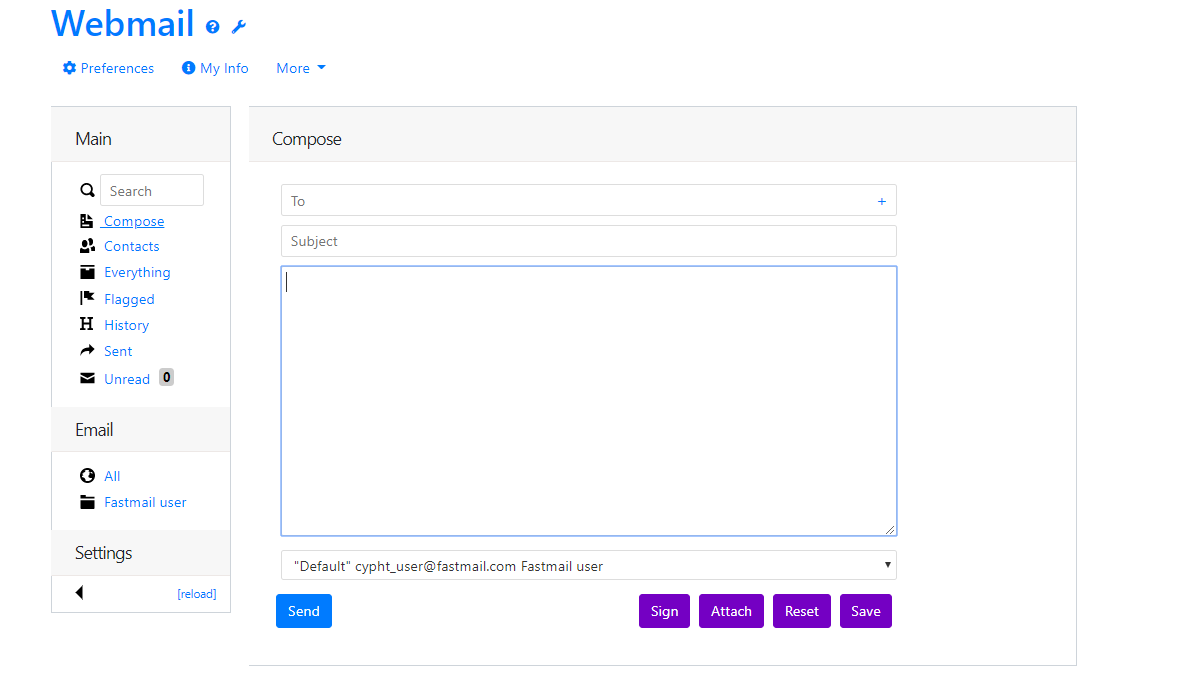Open the Flagged messages
This screenshot has width=1204, height=693.
129,299
